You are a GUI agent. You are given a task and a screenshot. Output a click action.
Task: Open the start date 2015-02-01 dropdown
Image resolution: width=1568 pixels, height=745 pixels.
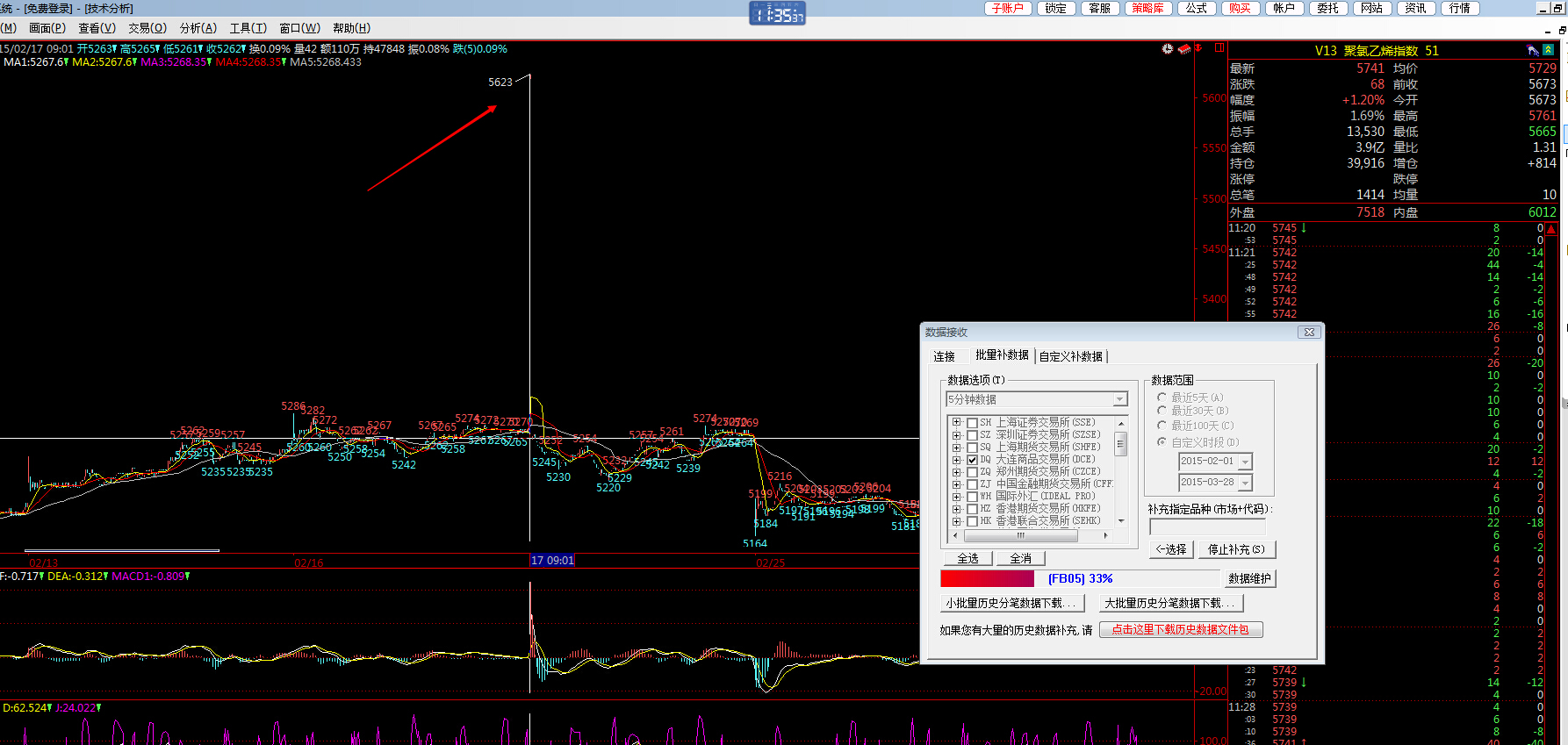pos(1245,462)
